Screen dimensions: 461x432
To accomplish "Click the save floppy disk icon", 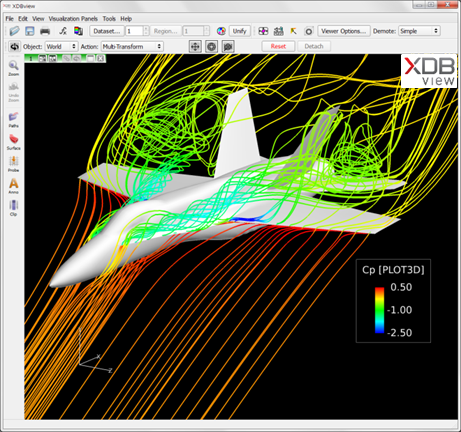I will coord(30,31).
